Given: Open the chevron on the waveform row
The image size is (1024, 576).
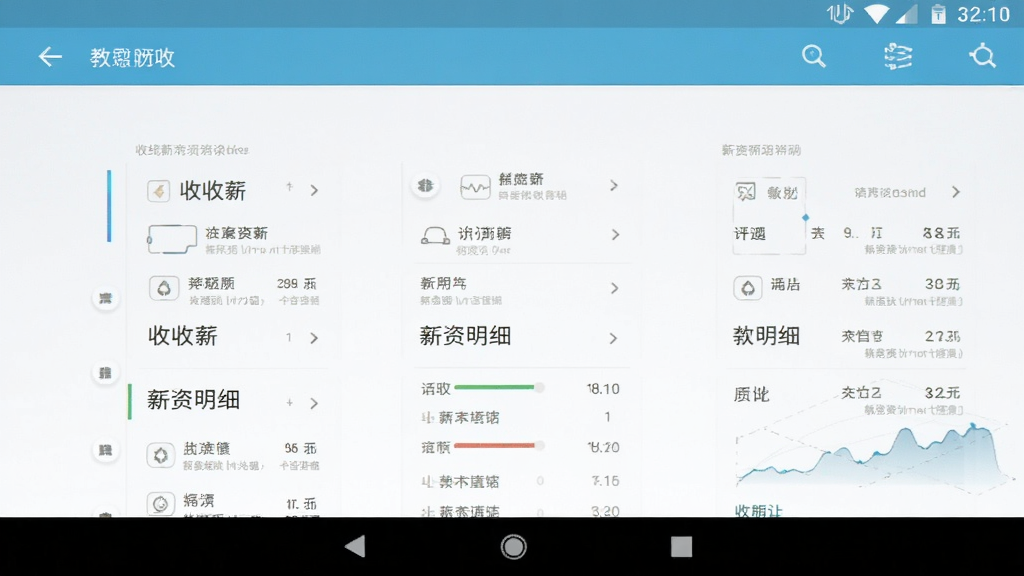Looking at the screenshot, I should pyautogui.click(x=614, y=185).
